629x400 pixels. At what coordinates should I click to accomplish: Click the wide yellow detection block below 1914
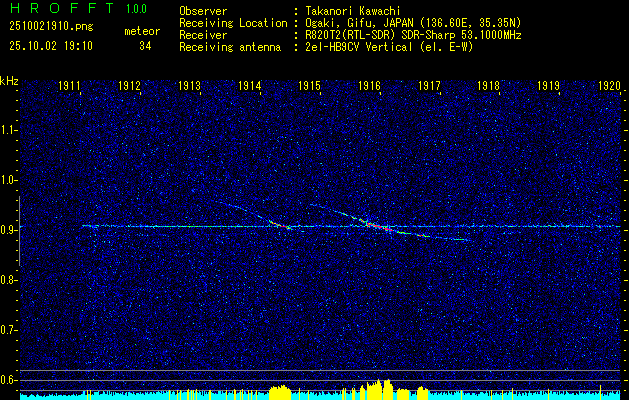pyautogui.click(x=280, y=392)
